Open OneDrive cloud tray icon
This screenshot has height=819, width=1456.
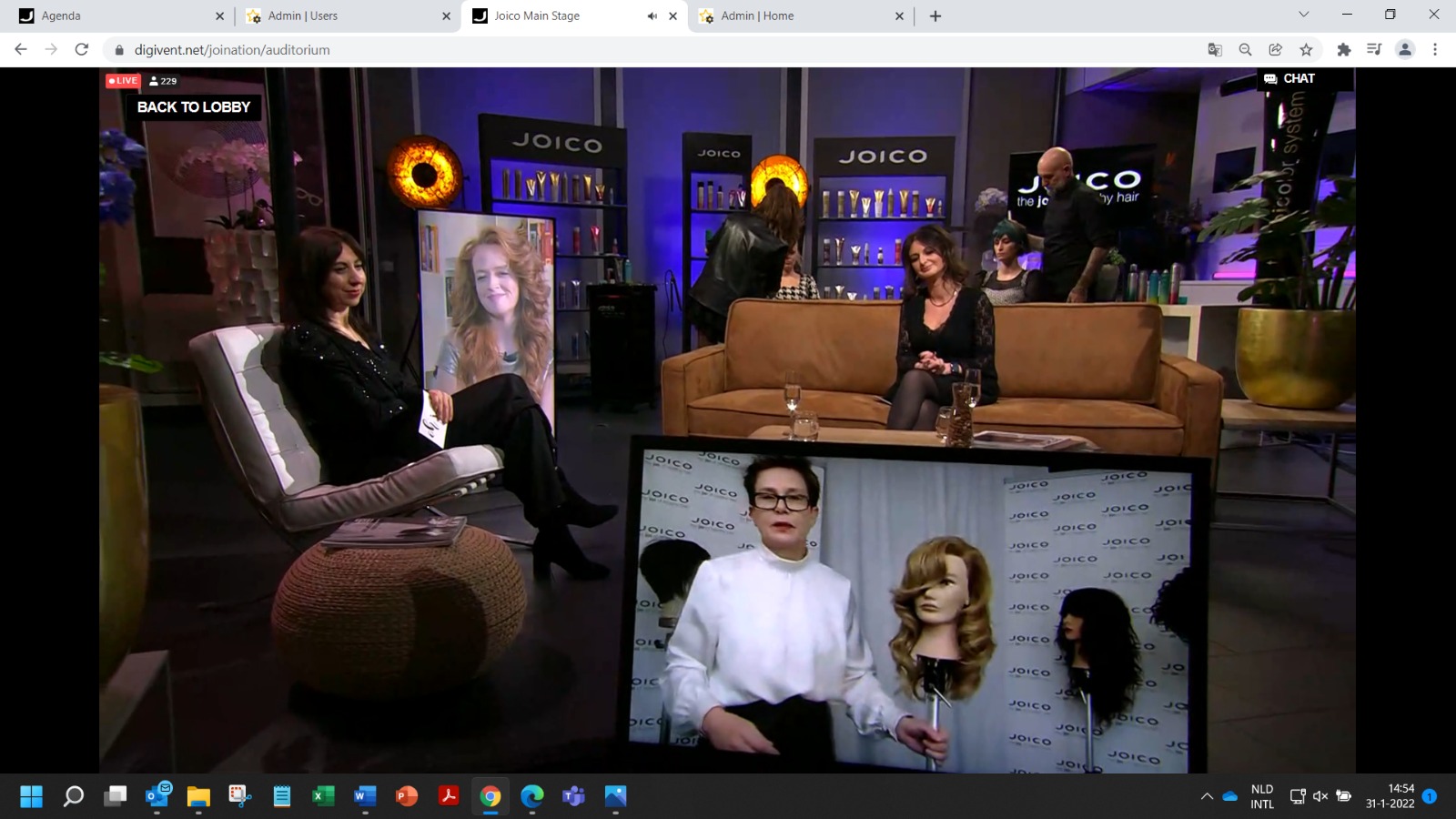(x=1230, y=796)
